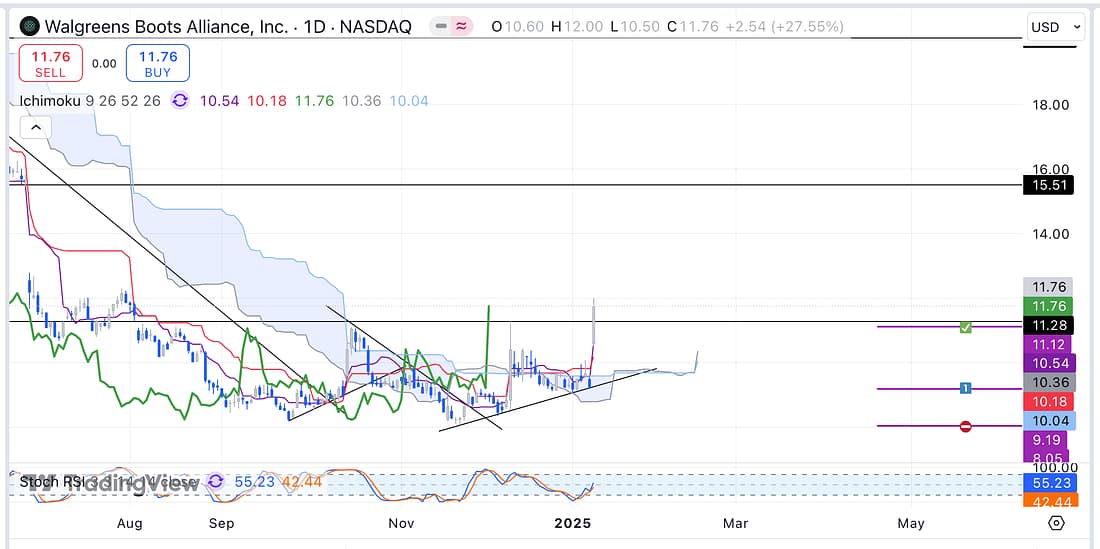Toggle the gray dash market status pill
This screenshot has height=549, width=1100.
point(440,27)
